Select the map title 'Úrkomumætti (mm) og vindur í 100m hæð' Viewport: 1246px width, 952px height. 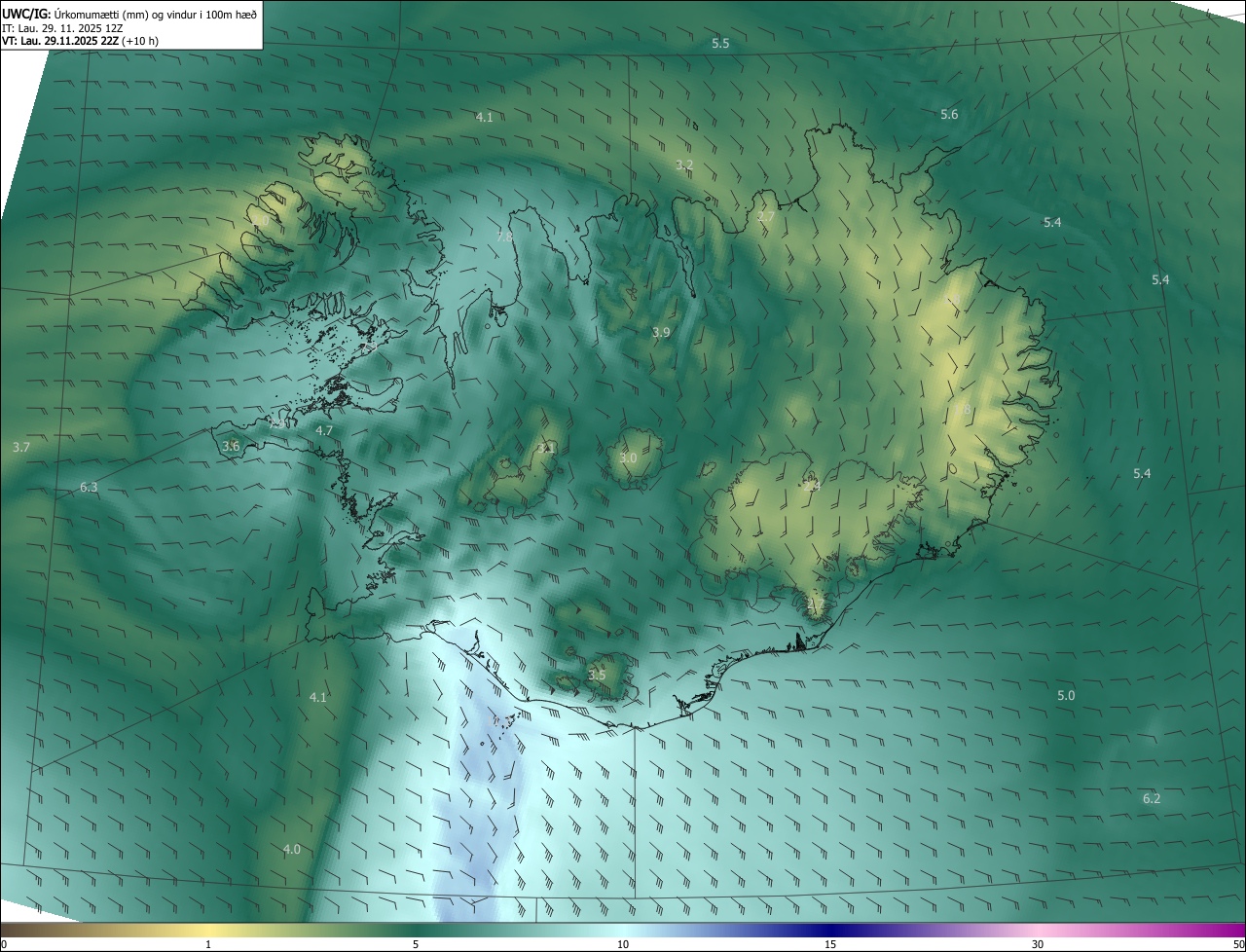coord(156,14)
